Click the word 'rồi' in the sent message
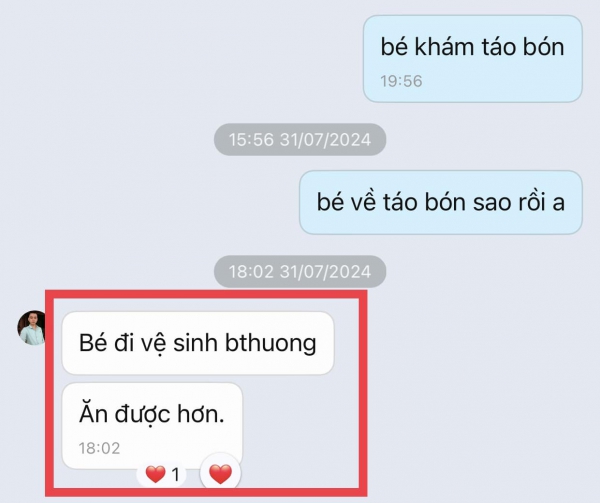Viewport: 600px width, 503px height. click(x=531, y=202)
